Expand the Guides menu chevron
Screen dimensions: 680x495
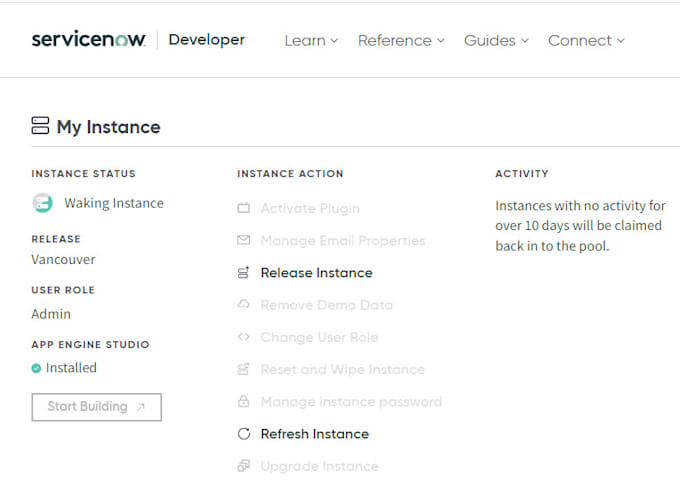(x=525, y=41)
